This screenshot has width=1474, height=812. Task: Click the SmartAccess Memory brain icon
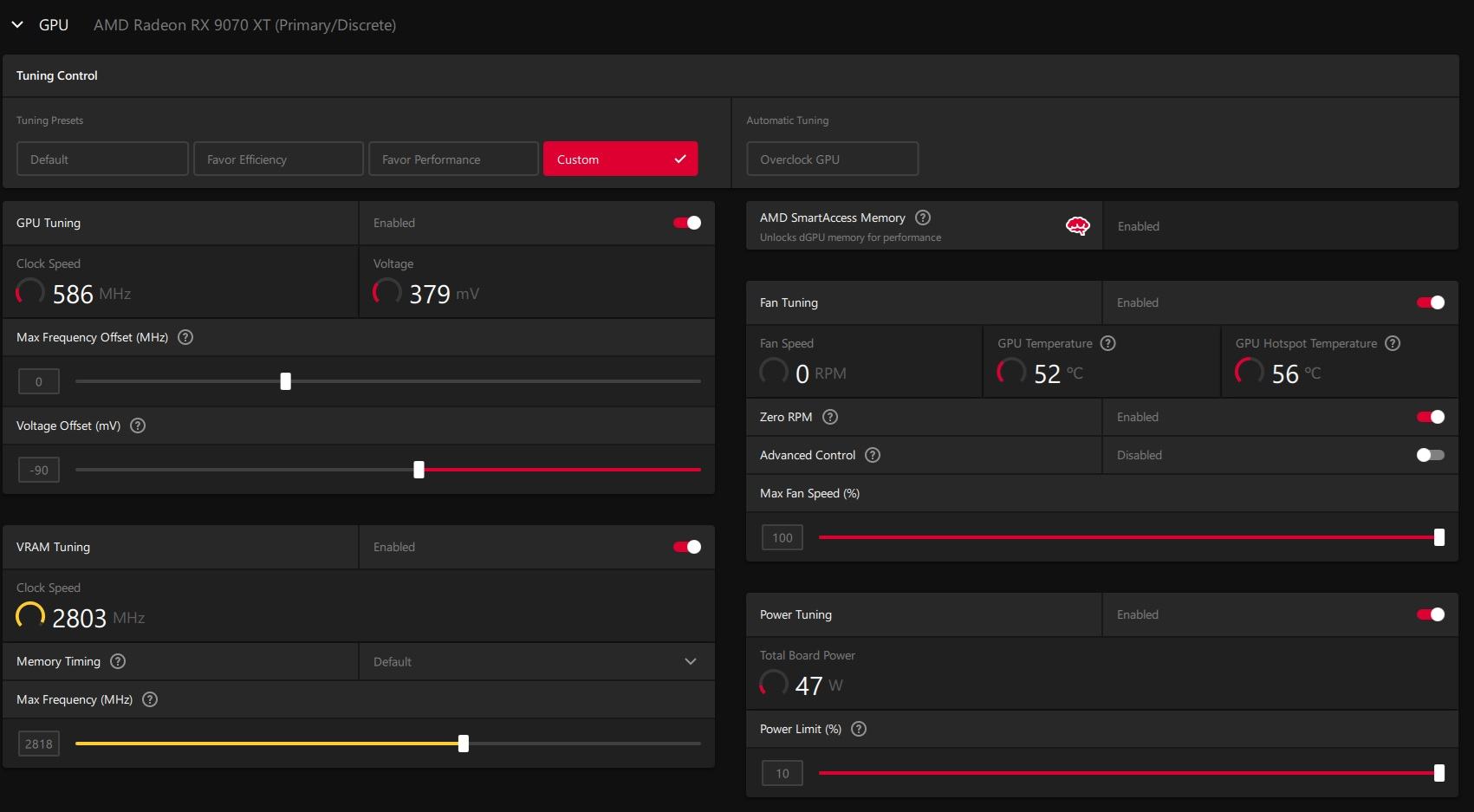tap(1077, 226)
